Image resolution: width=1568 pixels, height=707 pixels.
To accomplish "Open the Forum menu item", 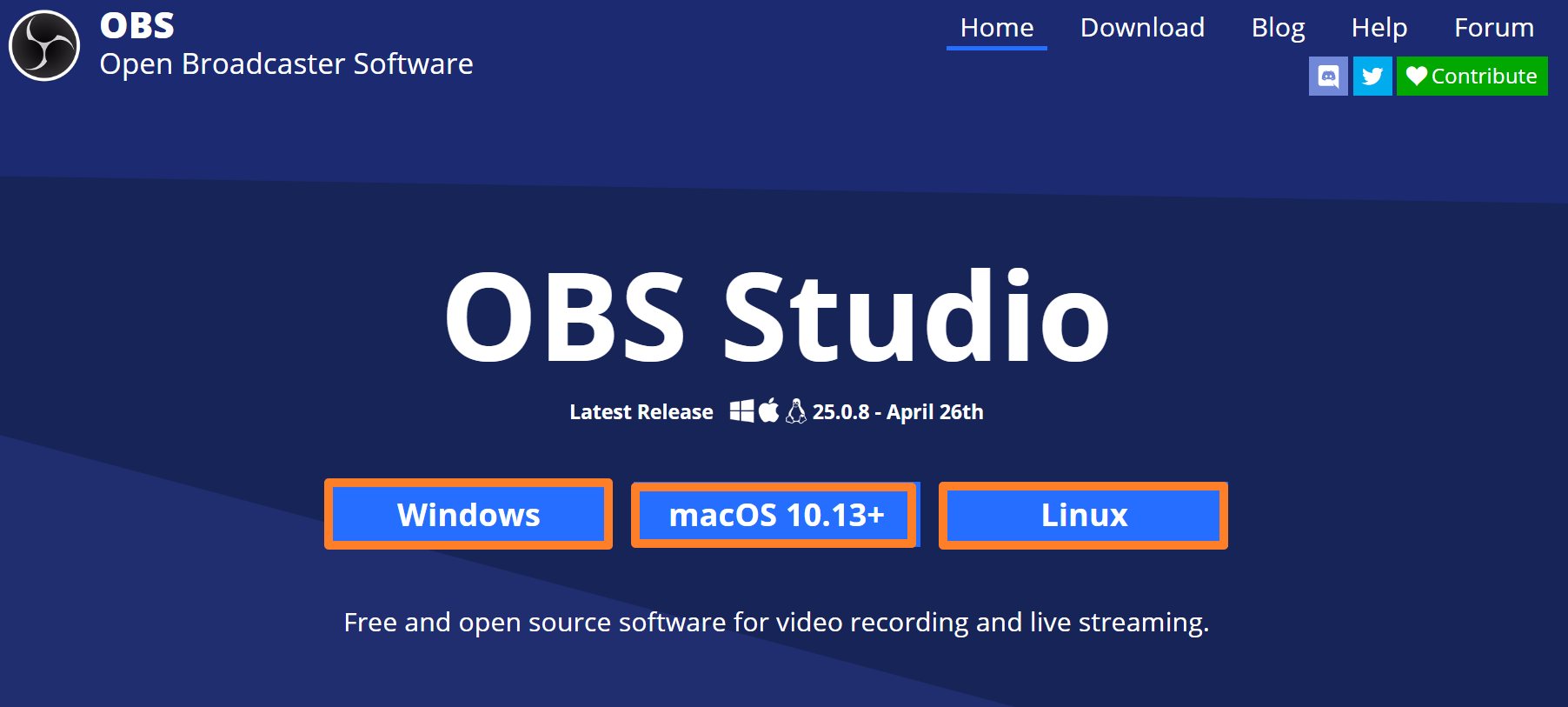I will click(1494, 28).
